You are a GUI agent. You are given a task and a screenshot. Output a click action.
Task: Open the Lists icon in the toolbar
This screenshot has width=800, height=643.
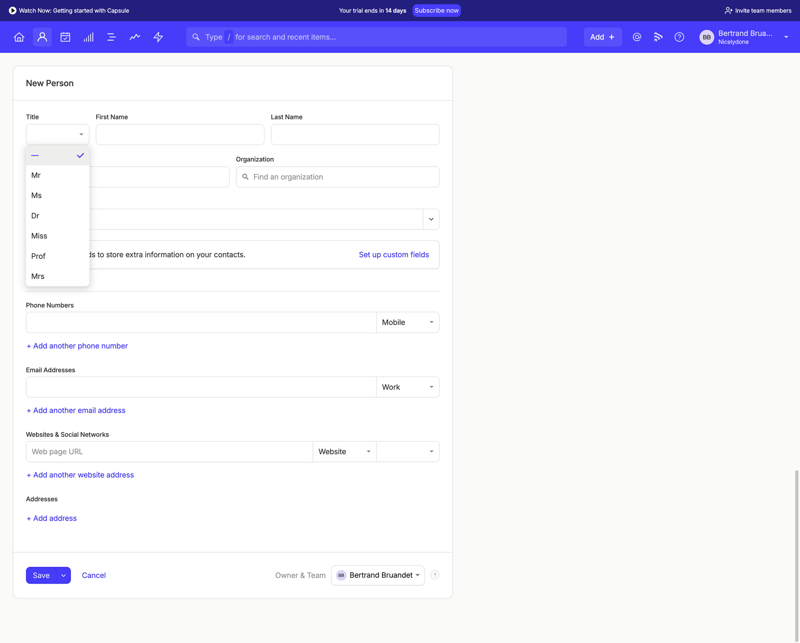pos(111,37)
